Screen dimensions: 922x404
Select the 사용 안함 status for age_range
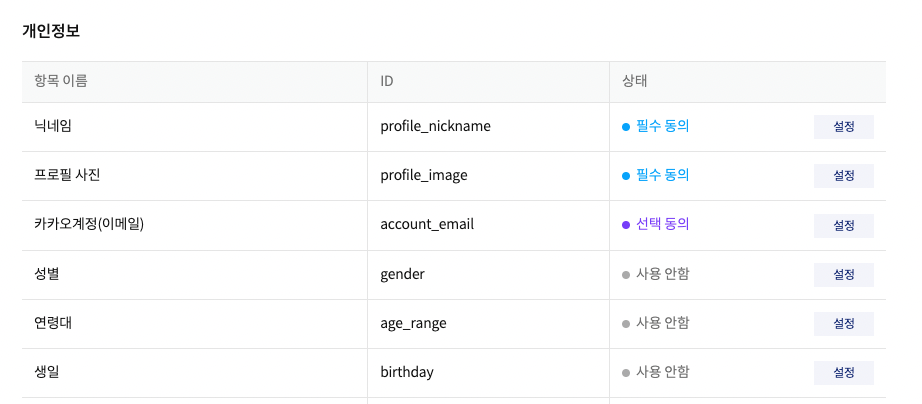662,323
